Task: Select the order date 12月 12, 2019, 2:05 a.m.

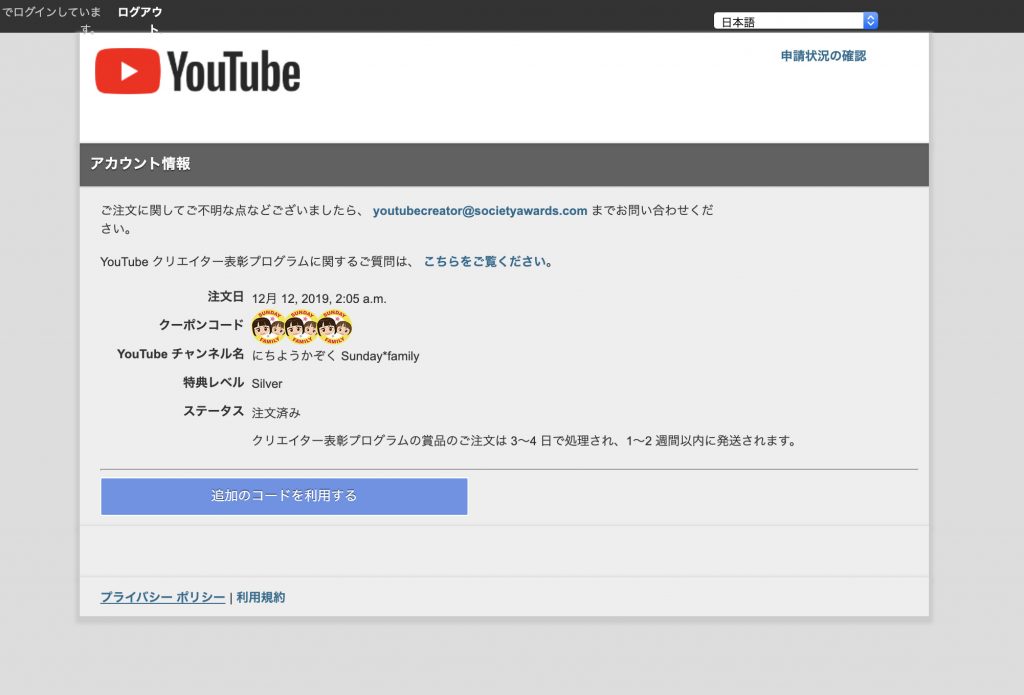Action: pyautogui.click(x=319, y=299)
